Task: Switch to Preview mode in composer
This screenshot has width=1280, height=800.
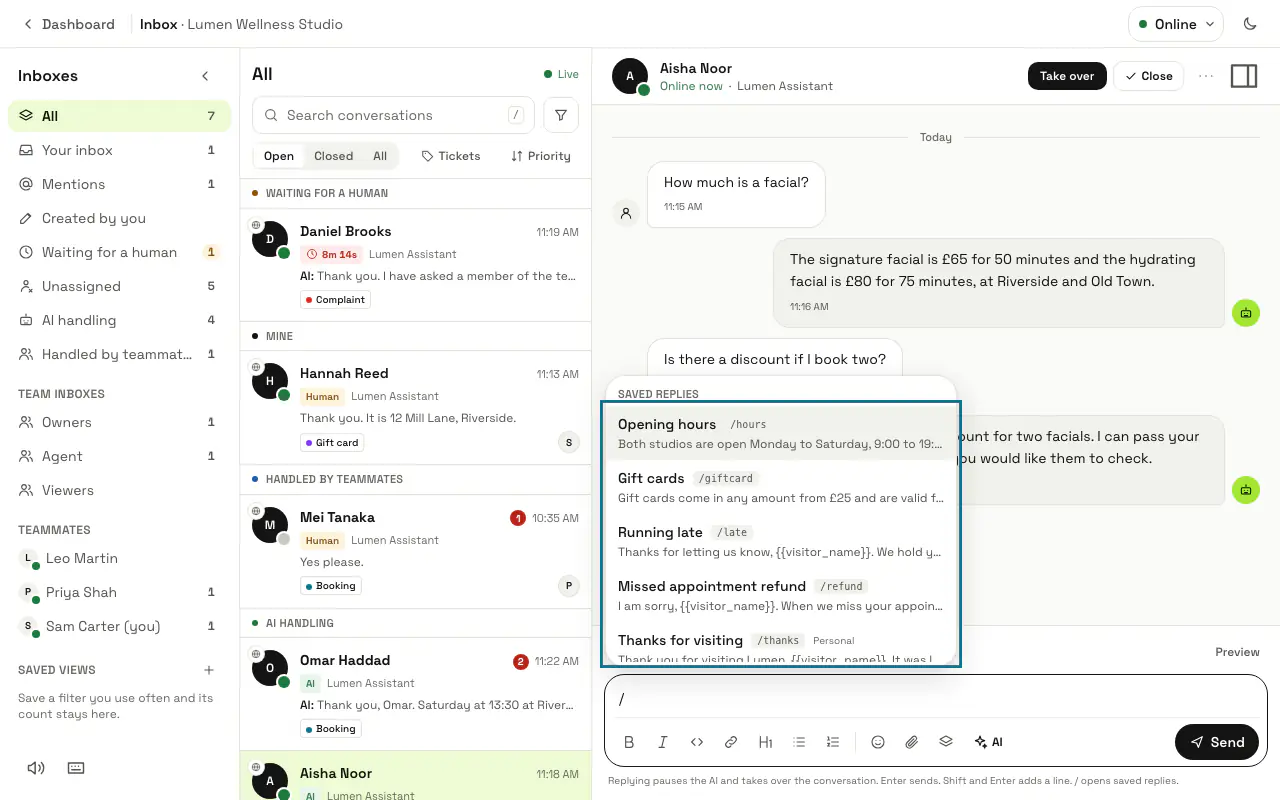Action: 1237,652
